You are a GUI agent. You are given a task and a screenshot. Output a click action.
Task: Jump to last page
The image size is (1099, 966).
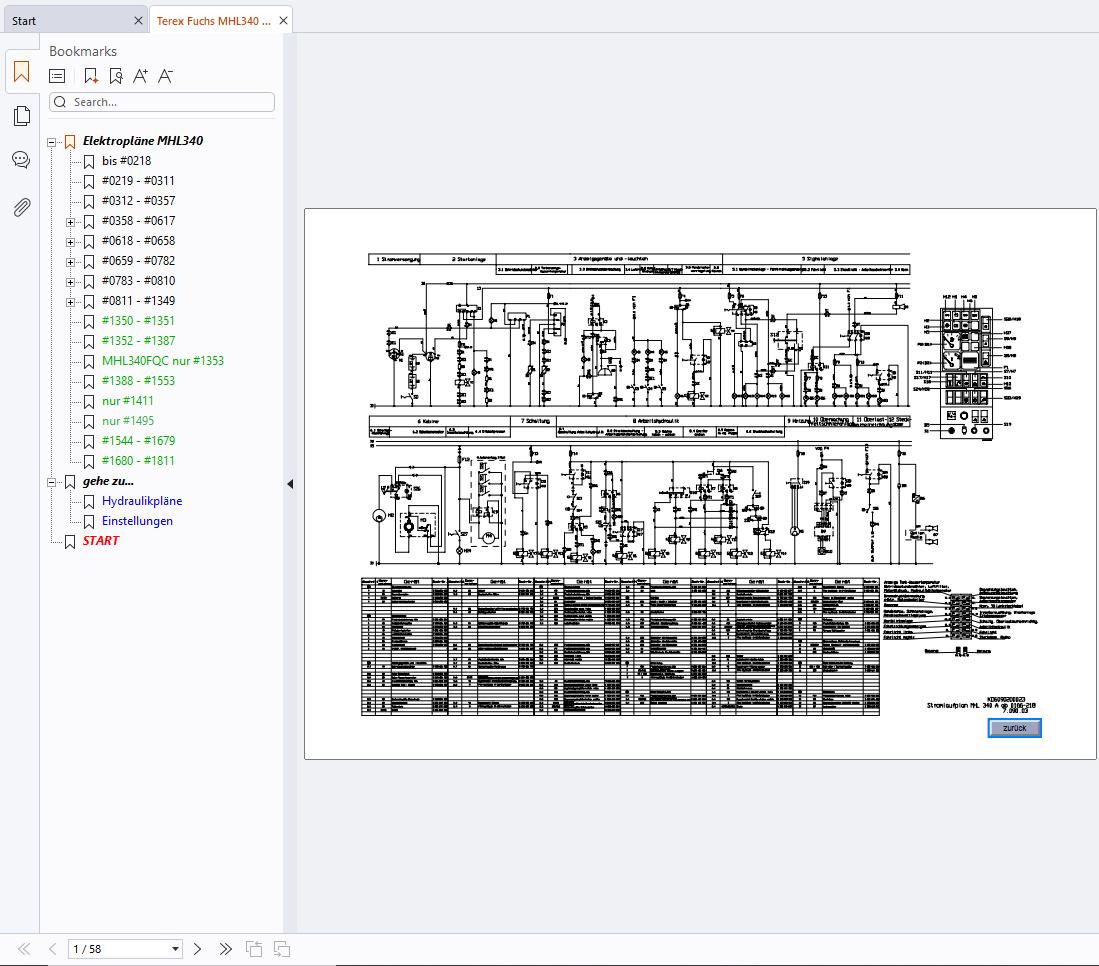tap(226, 949)
